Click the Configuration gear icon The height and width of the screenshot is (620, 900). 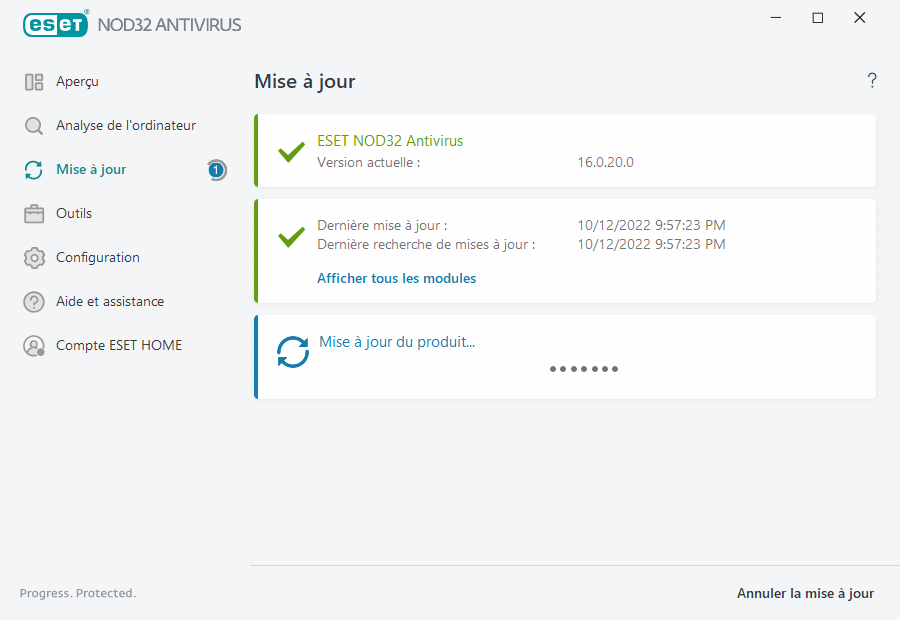[34, 258]
